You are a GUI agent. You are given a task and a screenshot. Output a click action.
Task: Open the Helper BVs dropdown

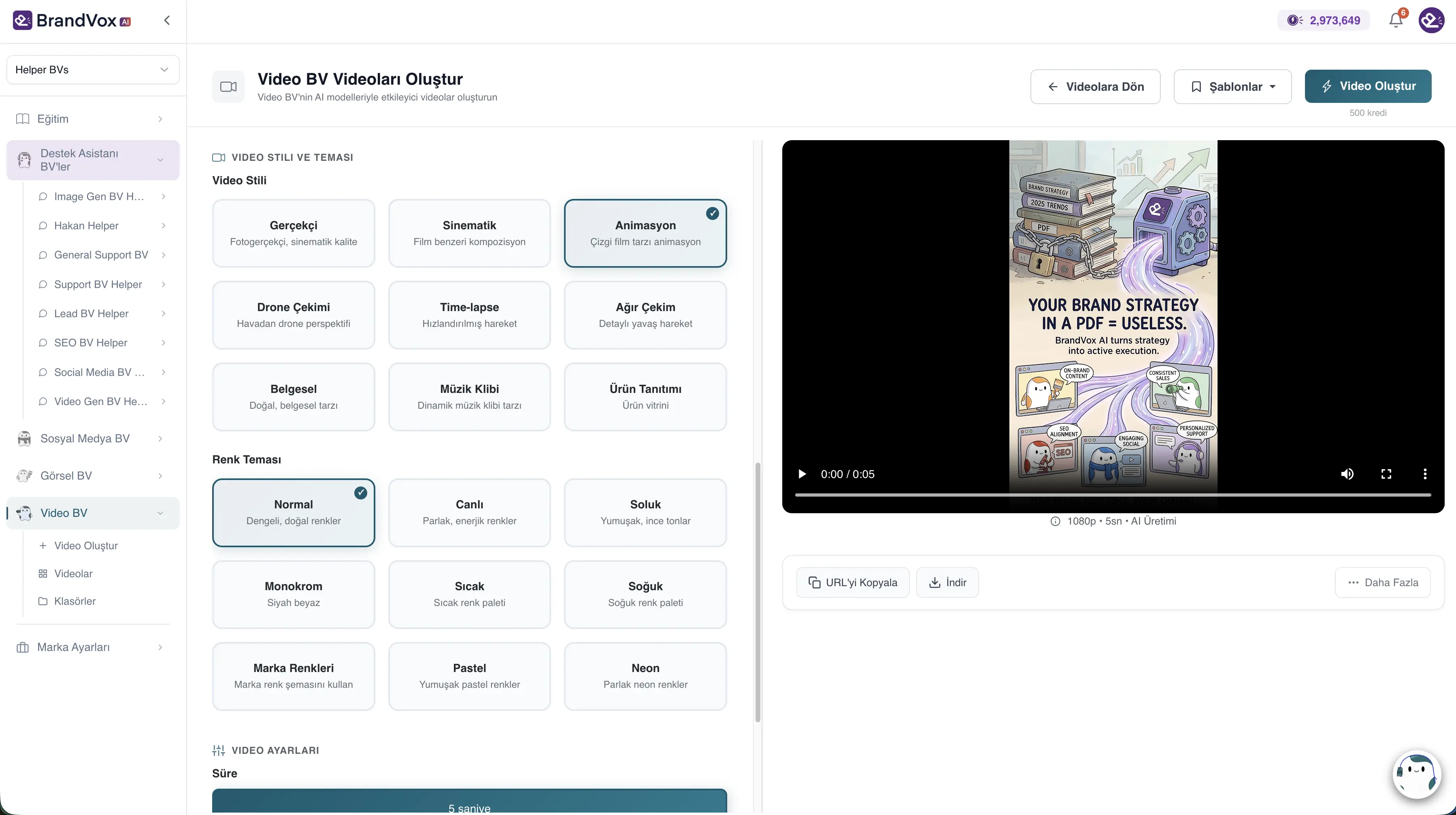(93, 70)
